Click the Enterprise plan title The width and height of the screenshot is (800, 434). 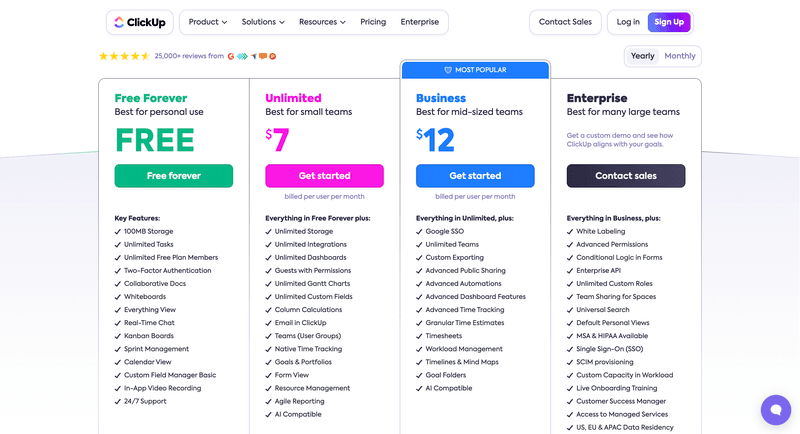[x=597, y=98]
